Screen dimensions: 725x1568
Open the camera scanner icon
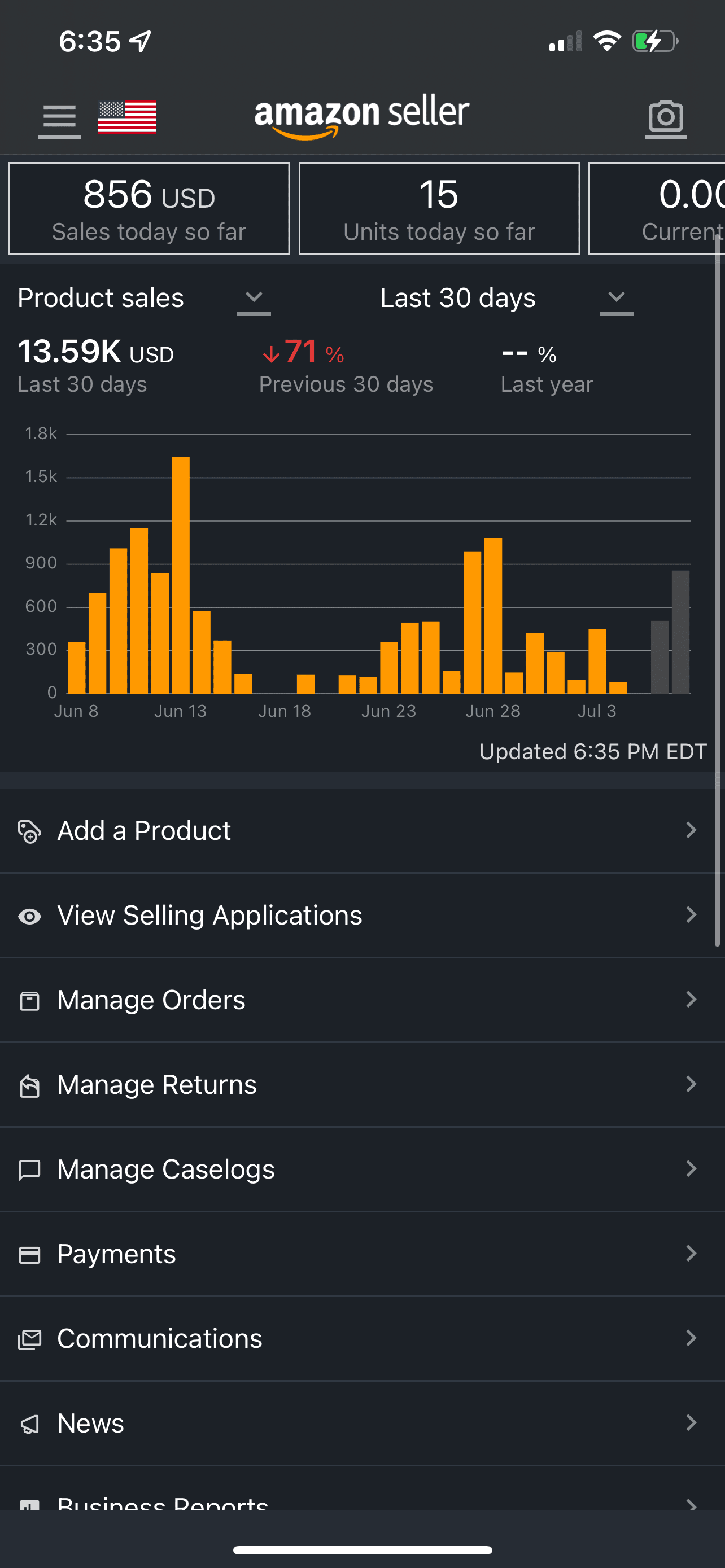pos(665,117)
